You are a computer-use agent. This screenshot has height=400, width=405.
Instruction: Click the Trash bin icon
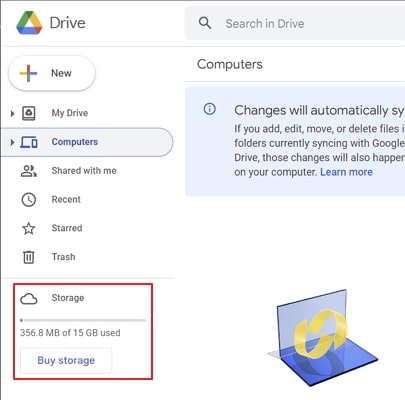tap(29, 257)
